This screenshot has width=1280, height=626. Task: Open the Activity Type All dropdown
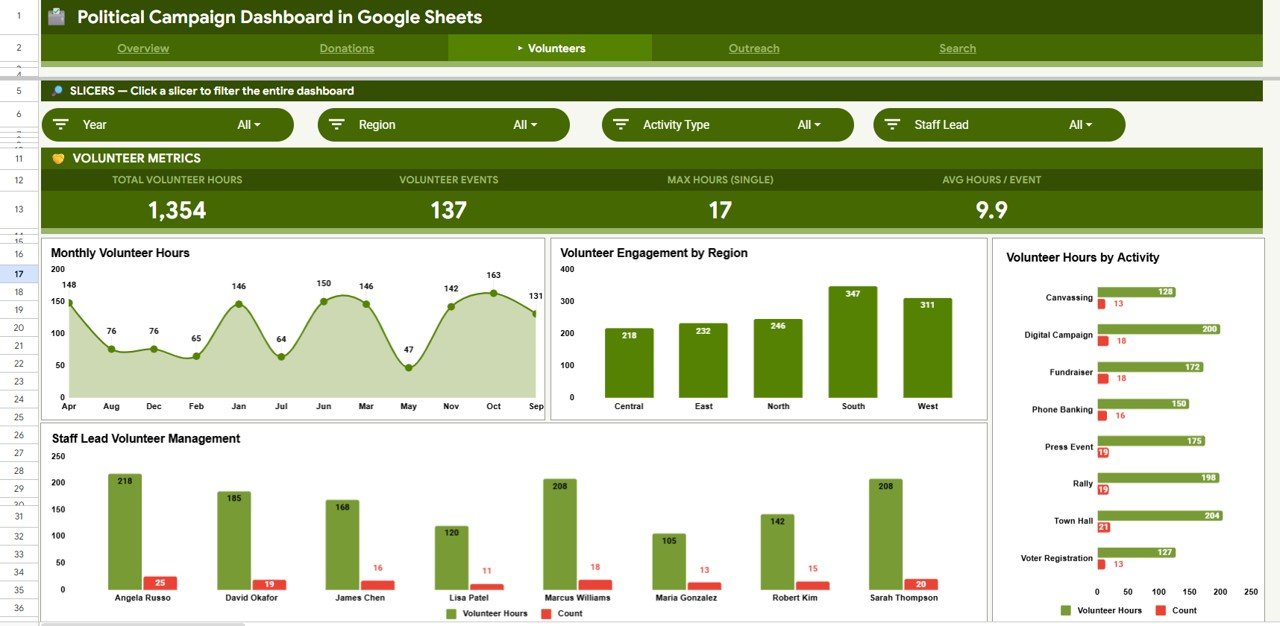(x=809, y=125)
